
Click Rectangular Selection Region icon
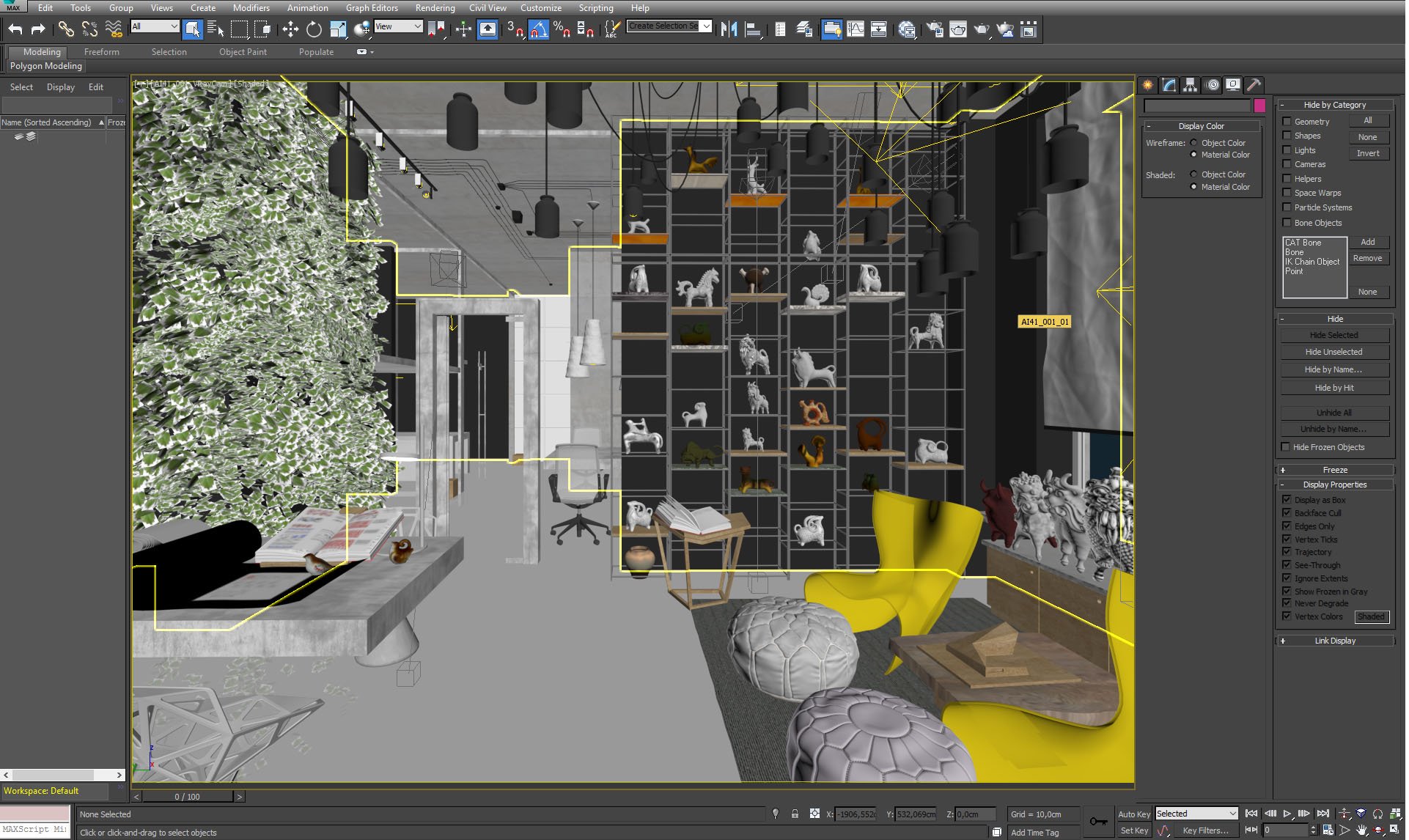(239, 29)
